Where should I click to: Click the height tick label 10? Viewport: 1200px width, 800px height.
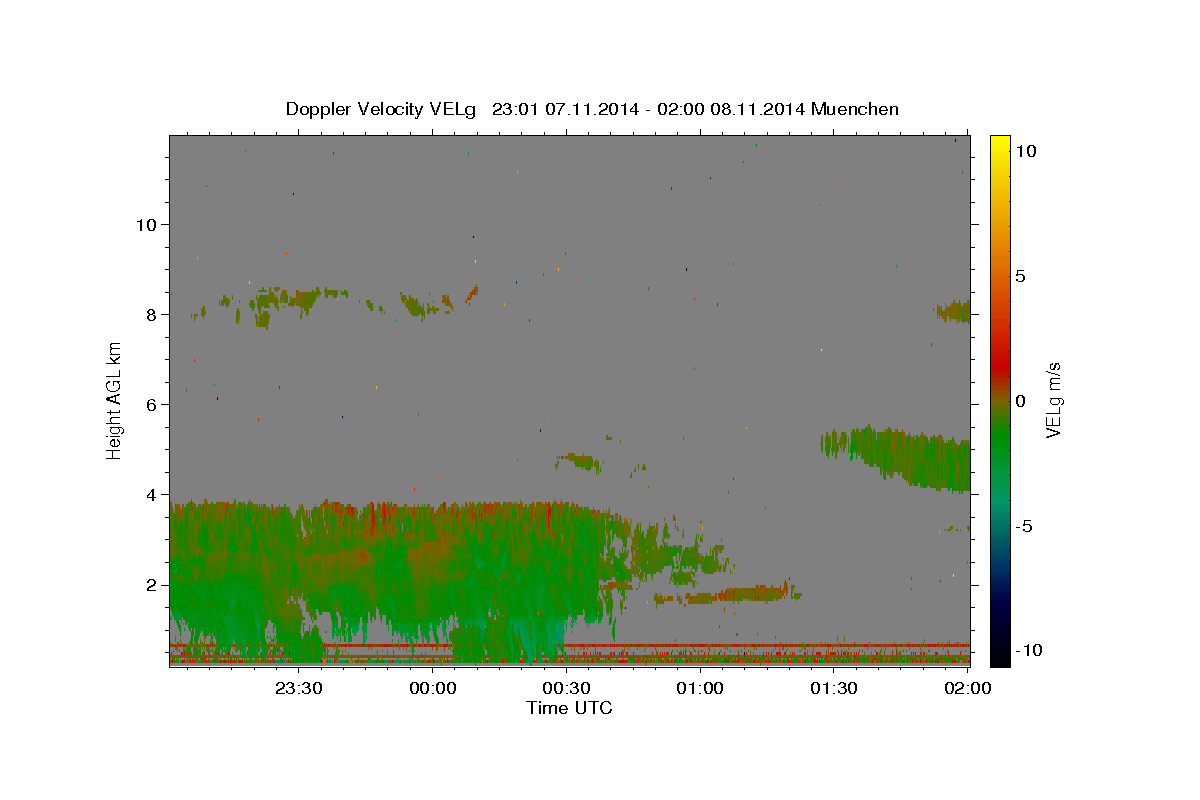tap(145, 224)
